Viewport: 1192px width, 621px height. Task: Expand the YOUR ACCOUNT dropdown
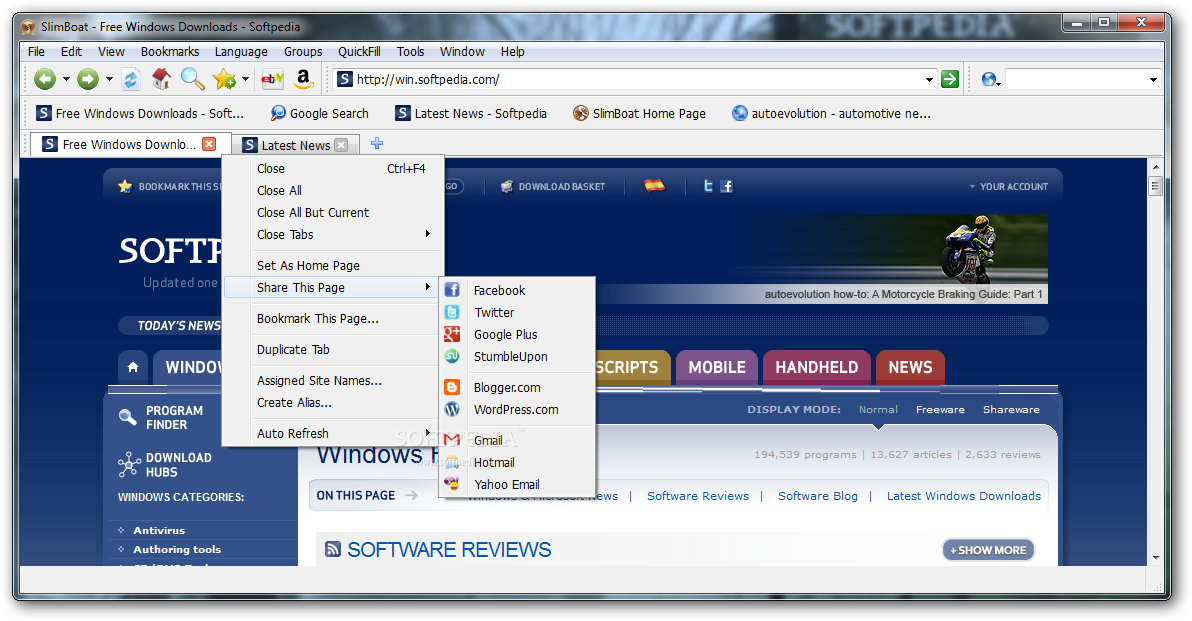click(1009, 186)
